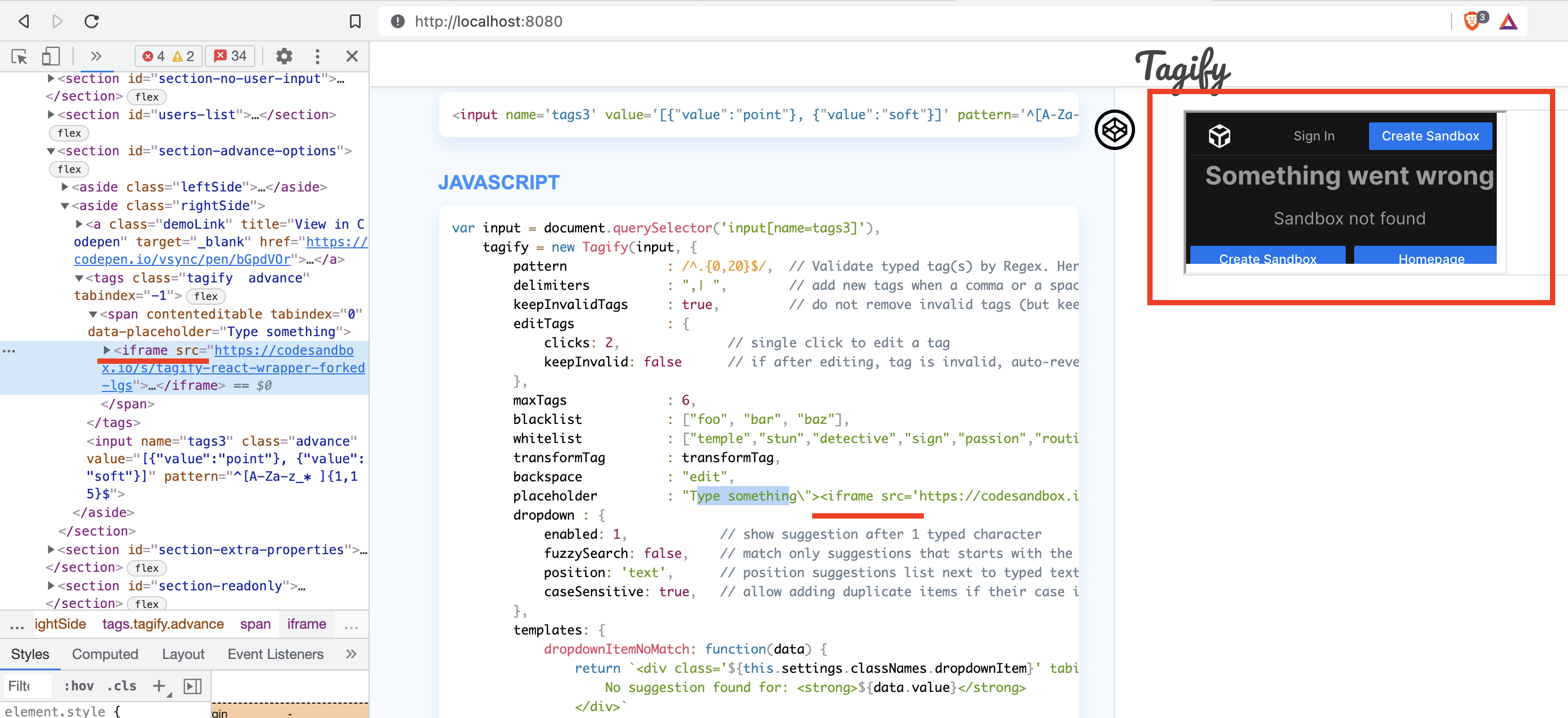Open DevTools settings with the gear icon
This screenshot has width=1568, height=718.
(283, 56)
